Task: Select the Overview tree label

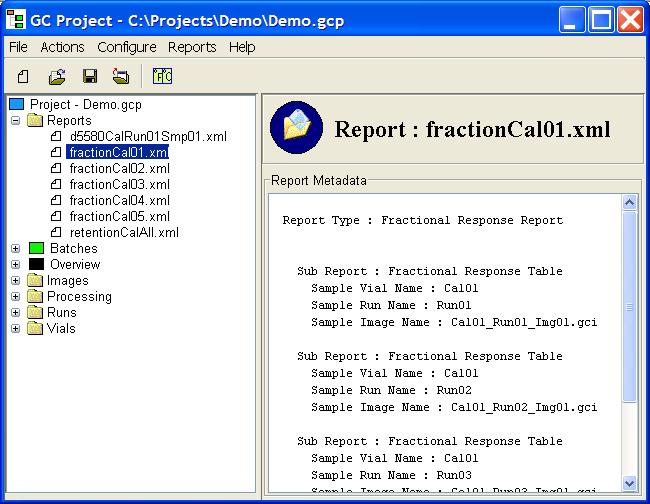Action: tap(75, 264)
